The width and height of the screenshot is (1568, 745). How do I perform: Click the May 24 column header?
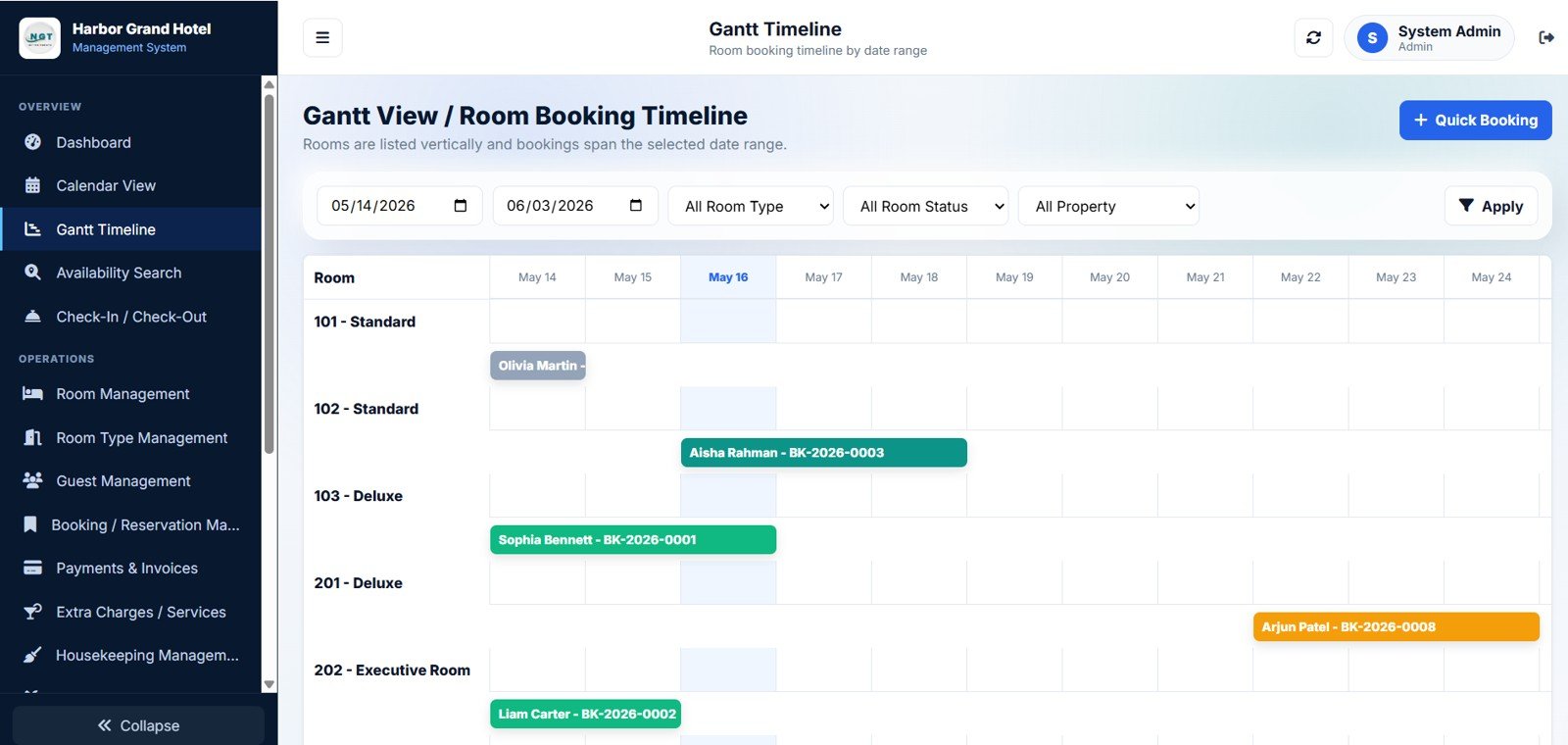(1491, 277)
